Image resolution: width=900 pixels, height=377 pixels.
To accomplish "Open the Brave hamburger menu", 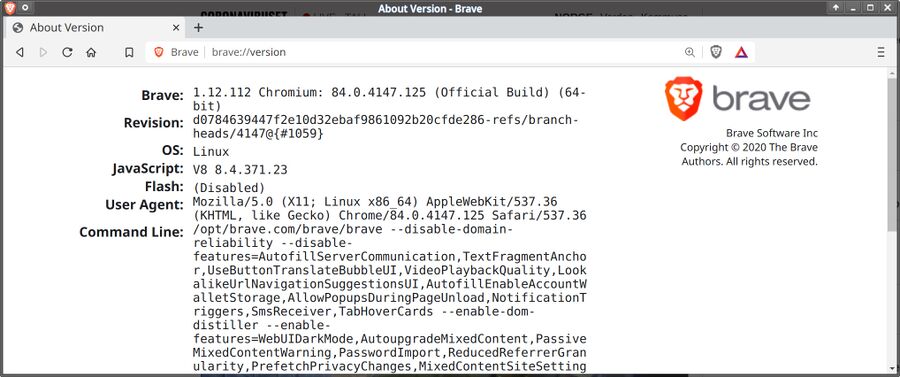I will point(881,52).
